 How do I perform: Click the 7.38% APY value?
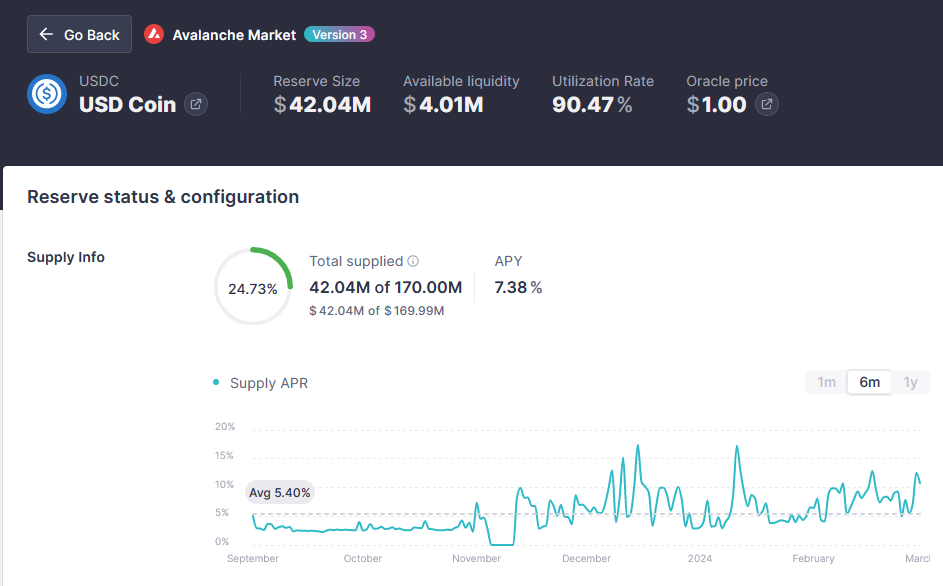(518, 288)
